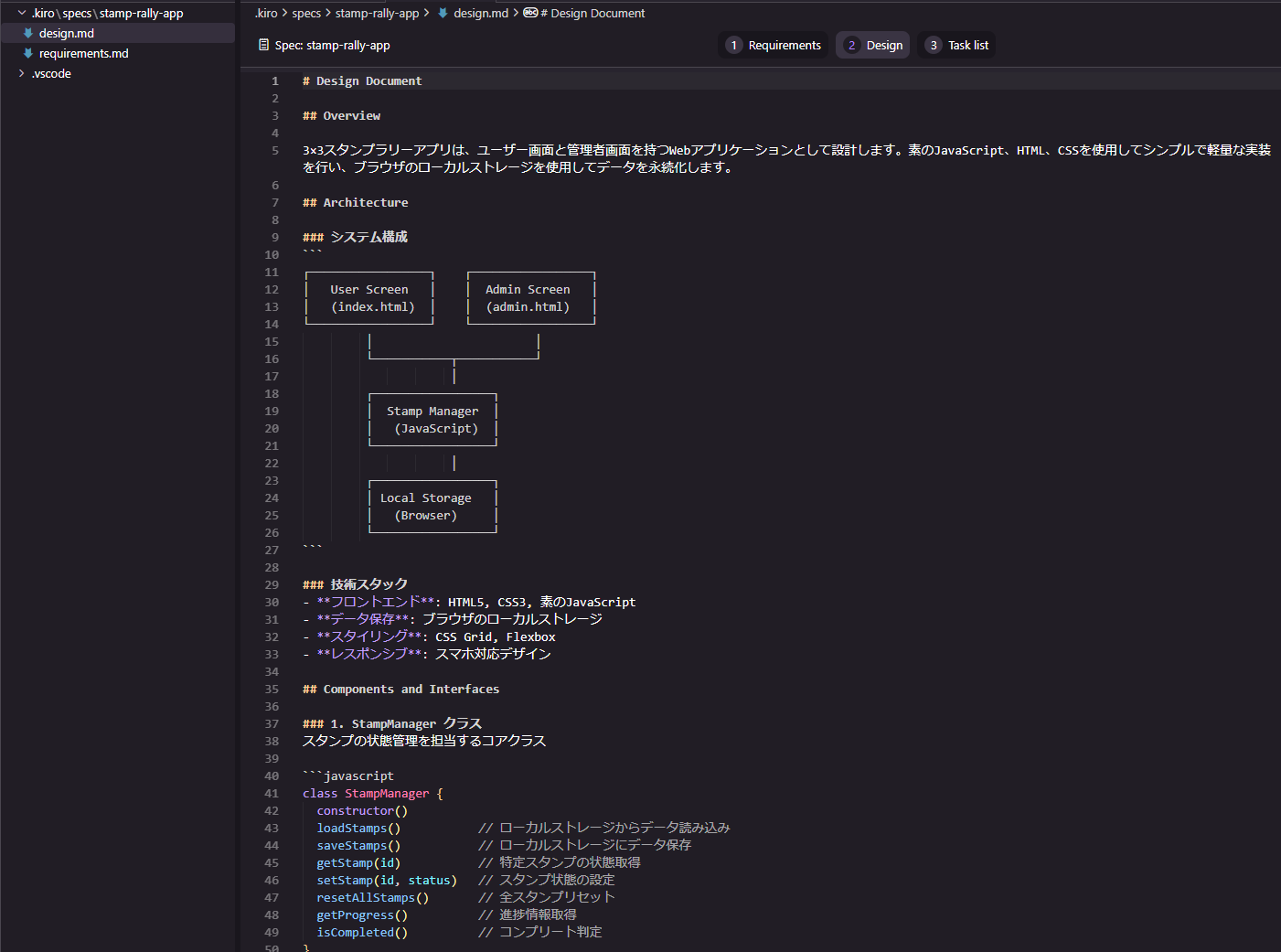
Task: Collapse the .kiro\specs\stamp-rally-app folder chevron
Action: point(22,13)
